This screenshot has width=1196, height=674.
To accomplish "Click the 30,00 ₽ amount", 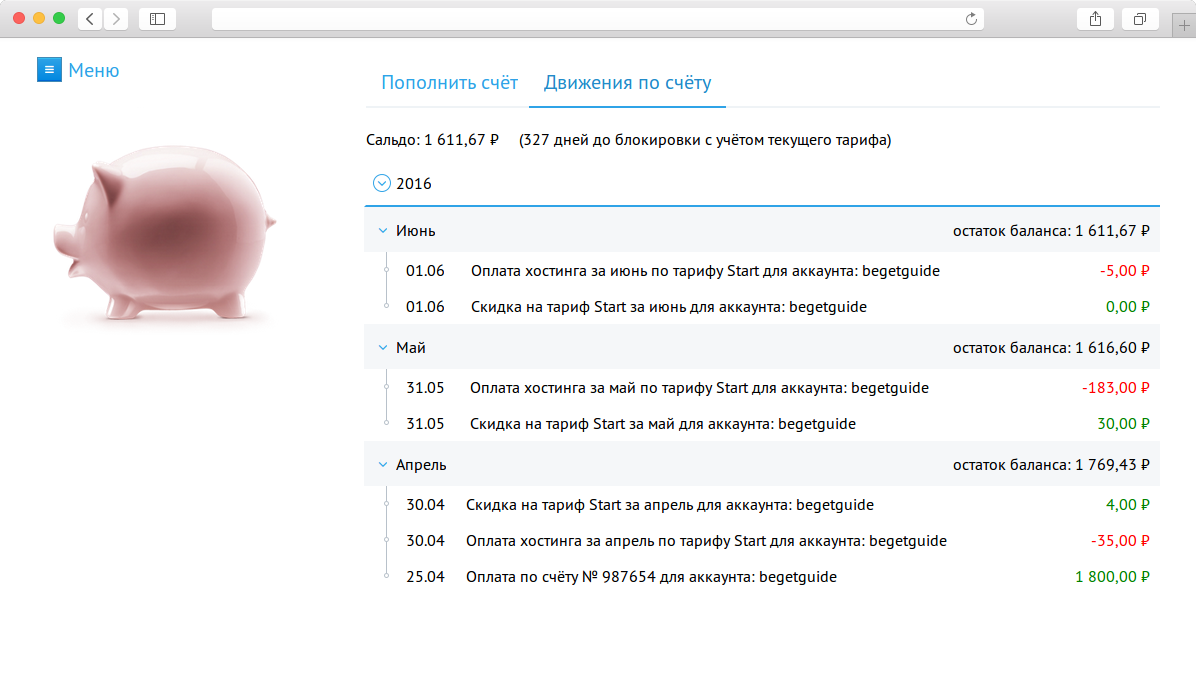I will tap(1123, 423).
